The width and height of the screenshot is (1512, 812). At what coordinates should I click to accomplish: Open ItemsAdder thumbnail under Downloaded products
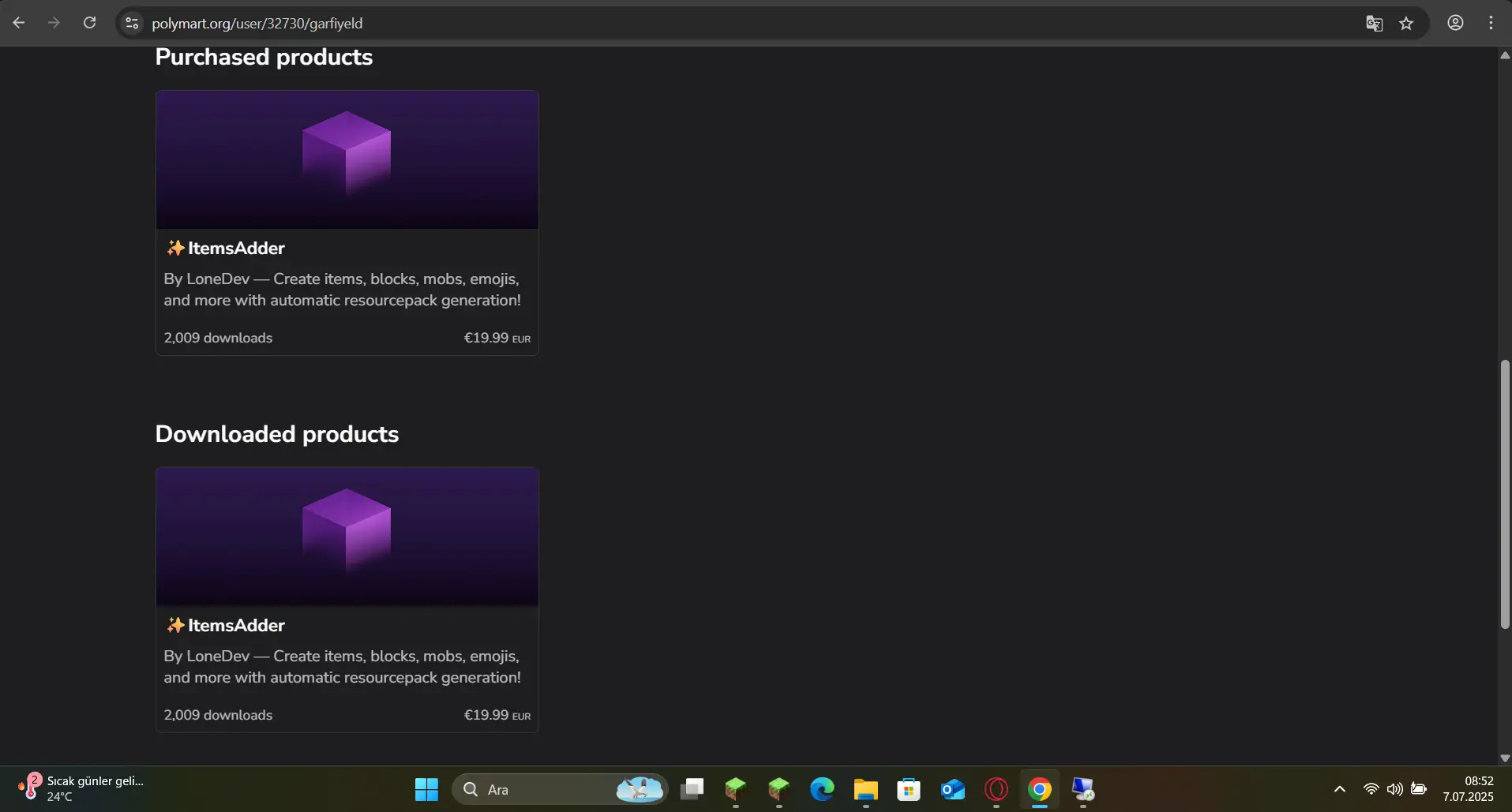point(347,537)
